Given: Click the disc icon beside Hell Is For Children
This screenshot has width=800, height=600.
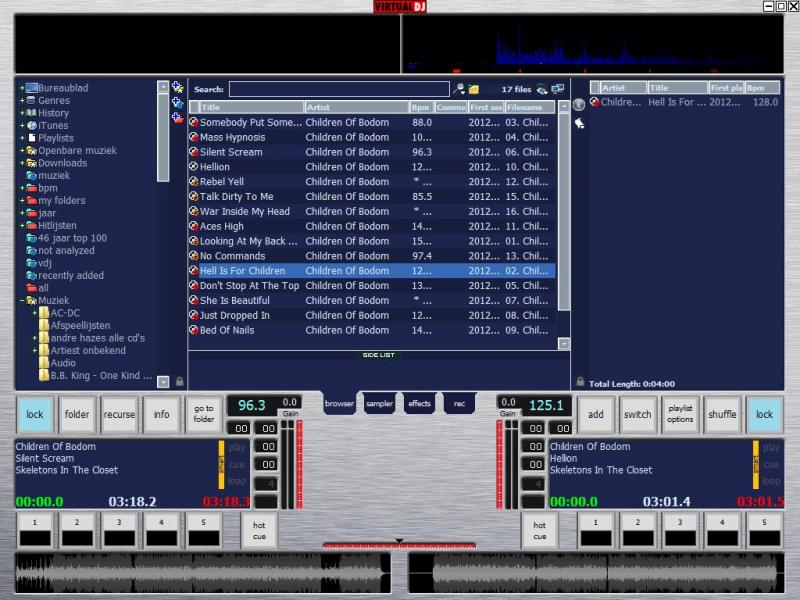Looking at the screenshot, I should pyautogui.click(x=194, y=270).
